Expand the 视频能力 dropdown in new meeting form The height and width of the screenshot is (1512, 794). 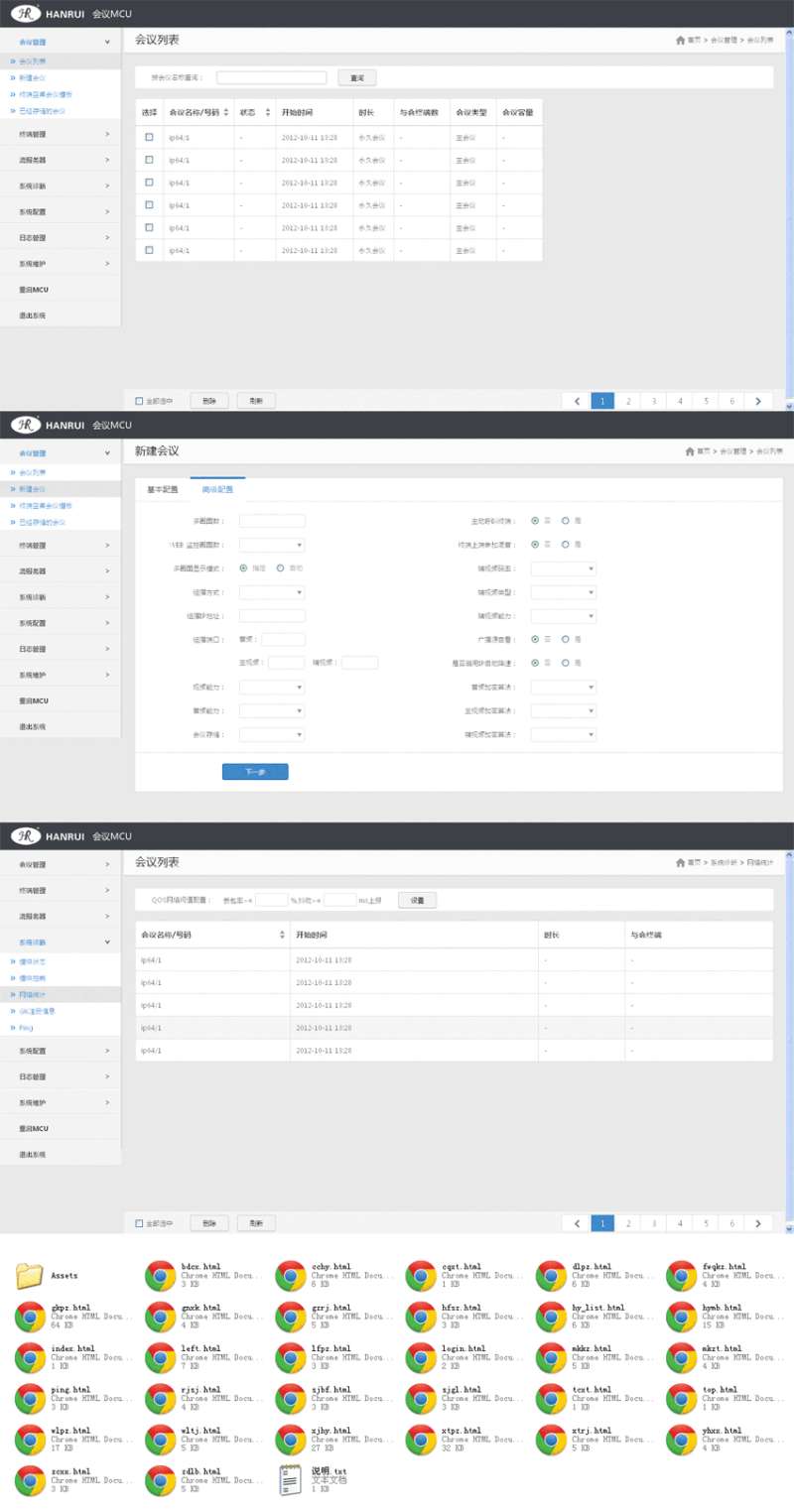point(272,687)
